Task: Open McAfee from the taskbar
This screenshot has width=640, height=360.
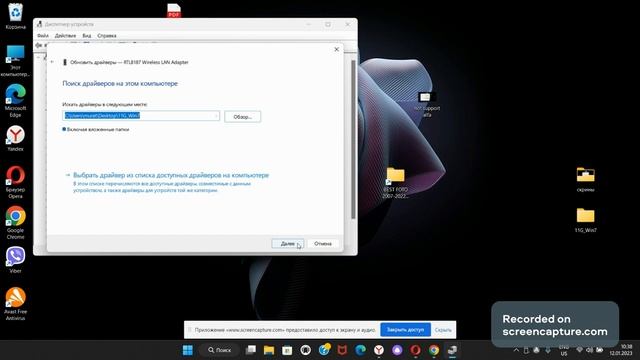Action: click(342, 350)
